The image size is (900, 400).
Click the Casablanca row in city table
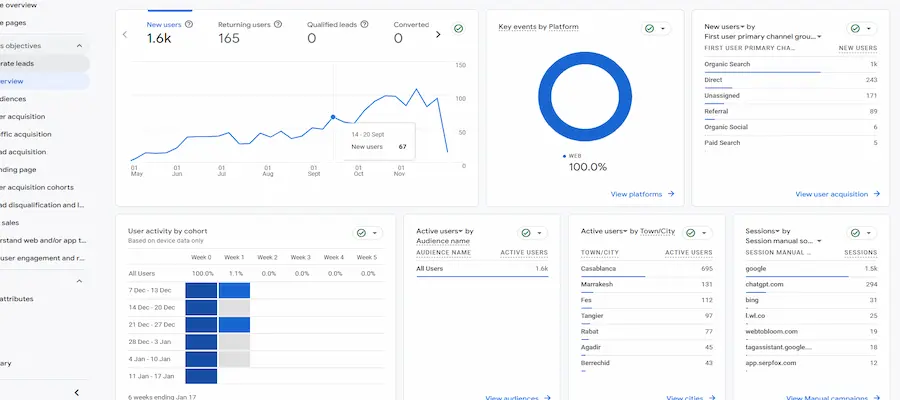[x=646, y=269]
